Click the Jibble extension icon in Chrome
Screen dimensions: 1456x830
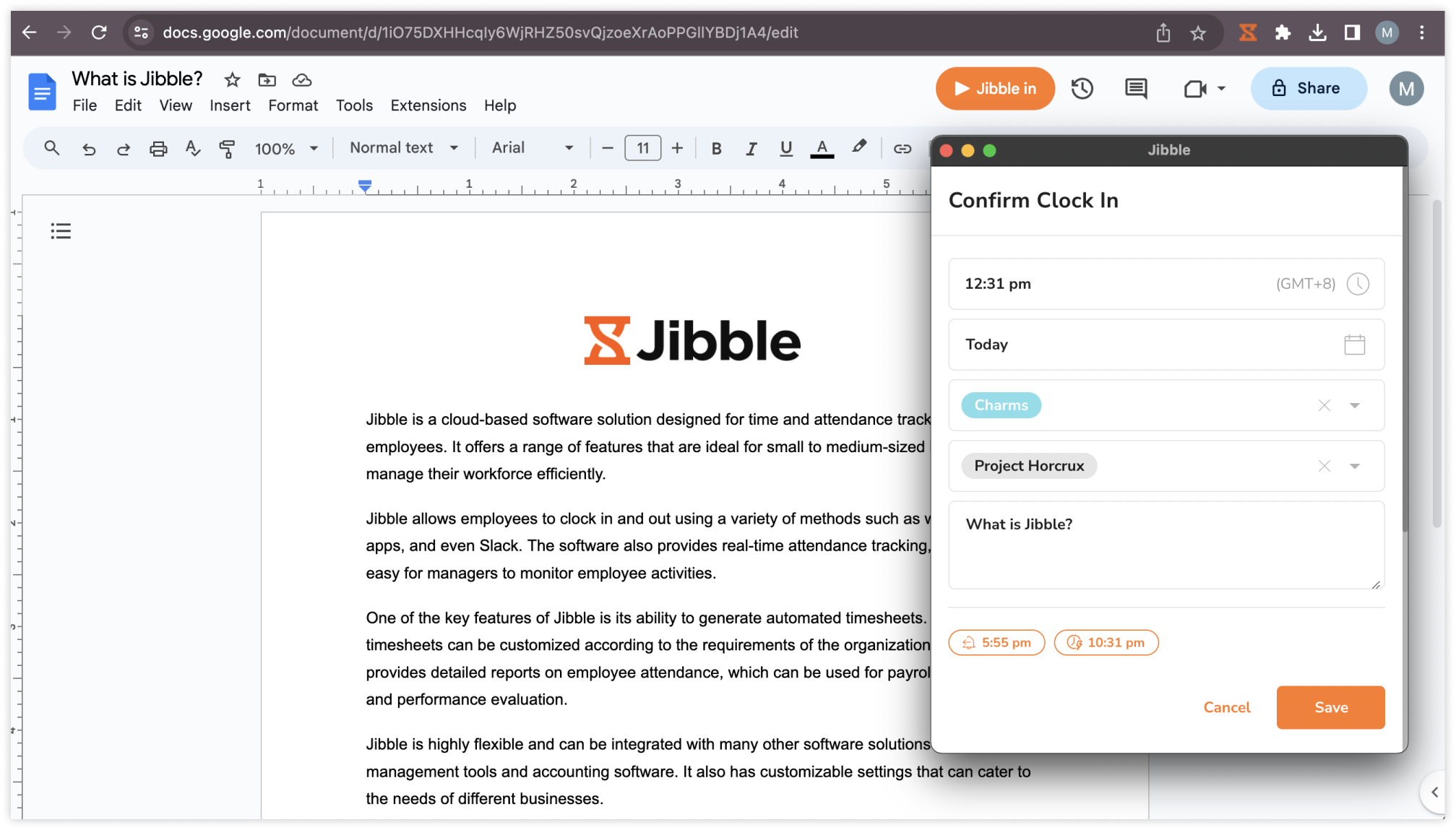click(1248, 33)
